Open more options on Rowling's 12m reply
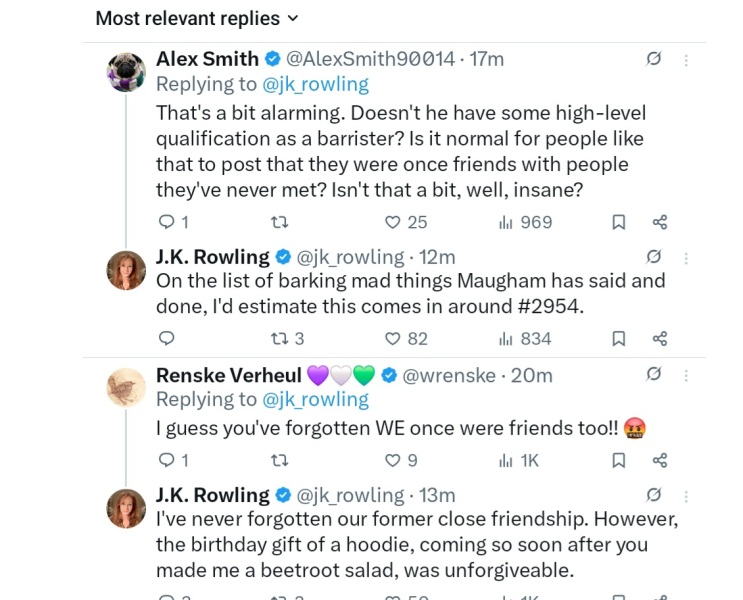Viewport: 743px width, 600px height. coord(686,258)
